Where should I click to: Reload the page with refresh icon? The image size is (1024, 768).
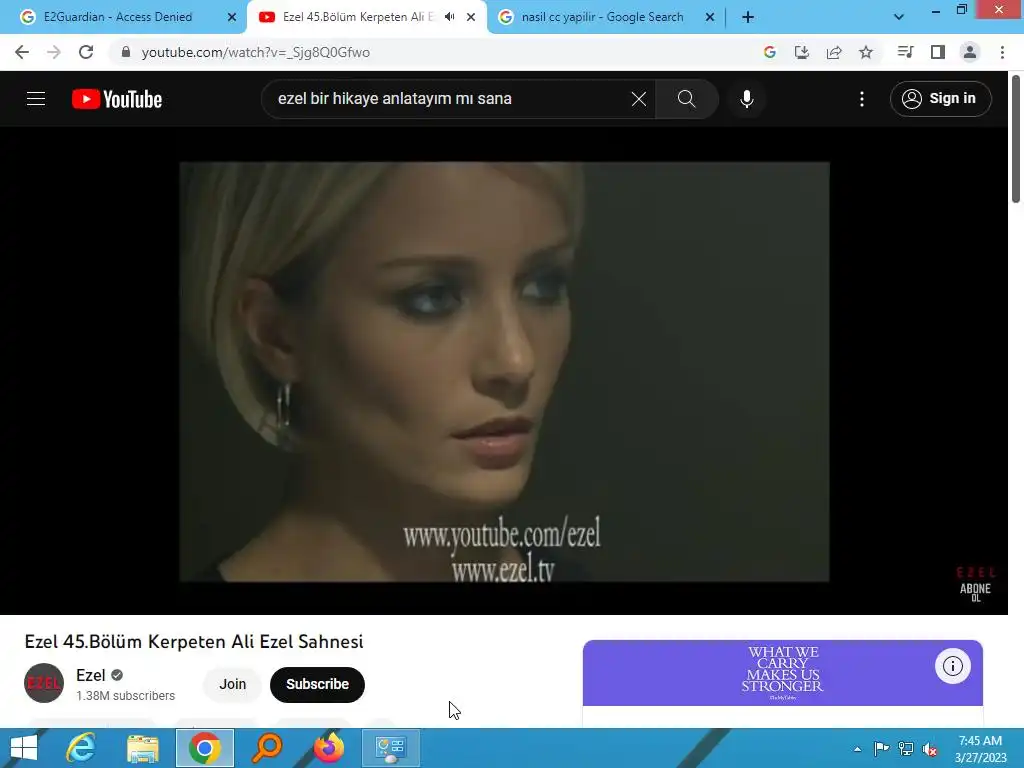86,52
